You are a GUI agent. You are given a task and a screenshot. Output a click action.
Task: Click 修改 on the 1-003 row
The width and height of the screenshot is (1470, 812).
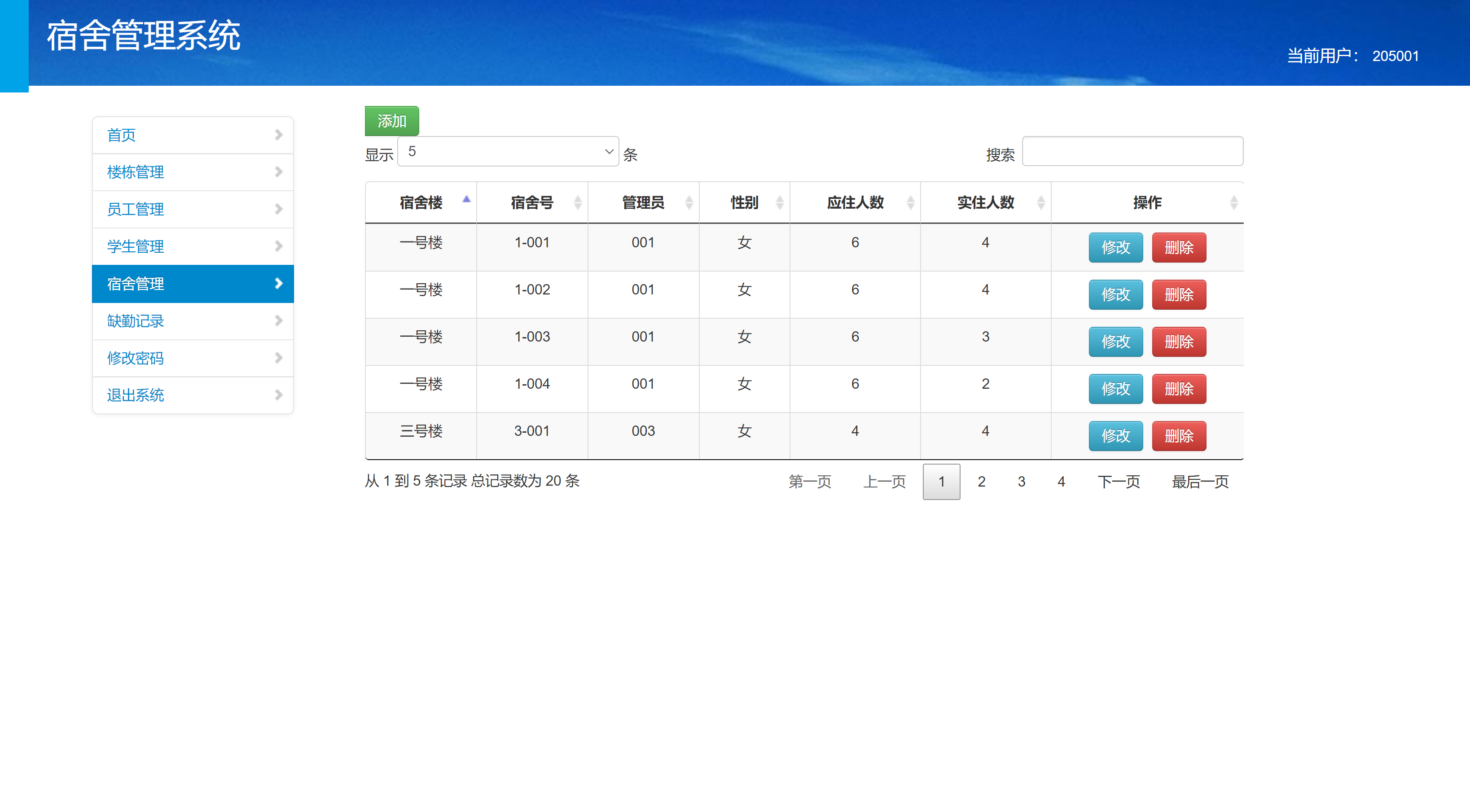point(1115,341)
